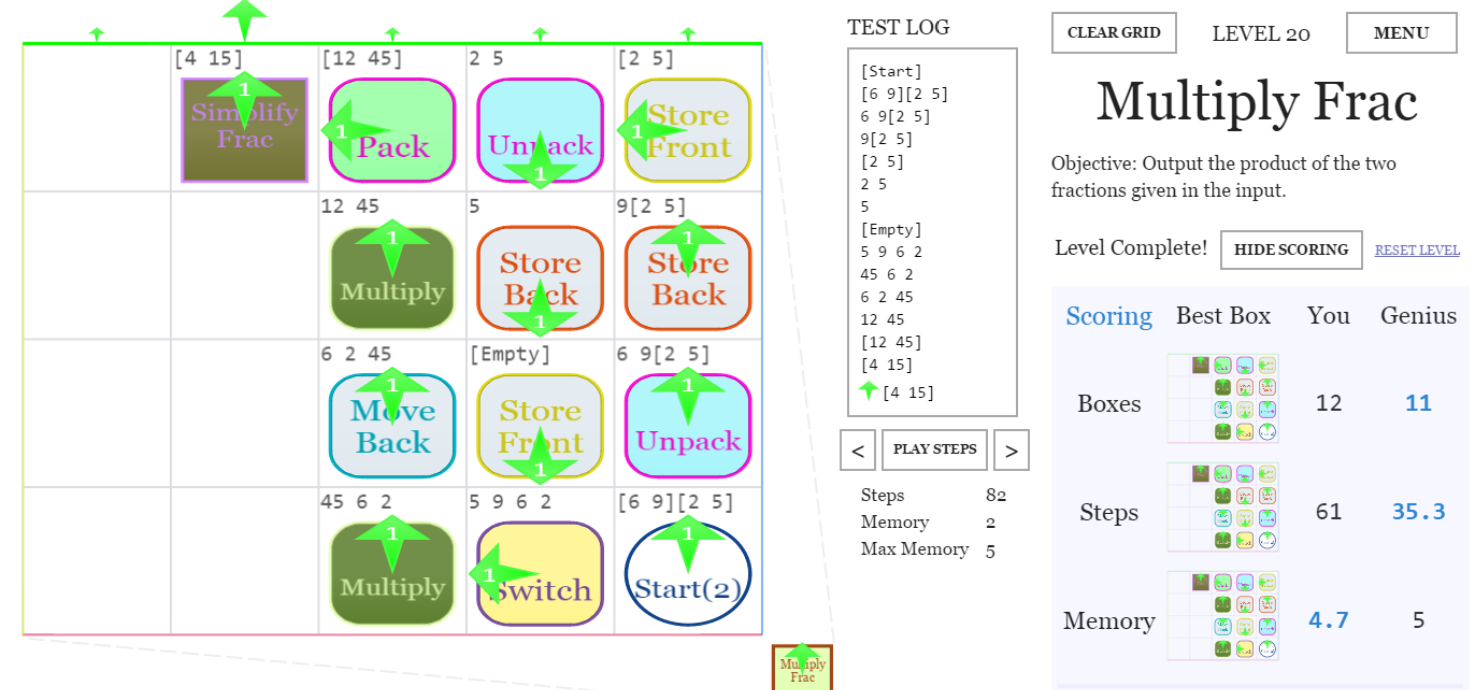Viewport: 1472px width, 690px height.
Task: Click the '5 9 6 2' test log entry
Action: click(891, 251)
